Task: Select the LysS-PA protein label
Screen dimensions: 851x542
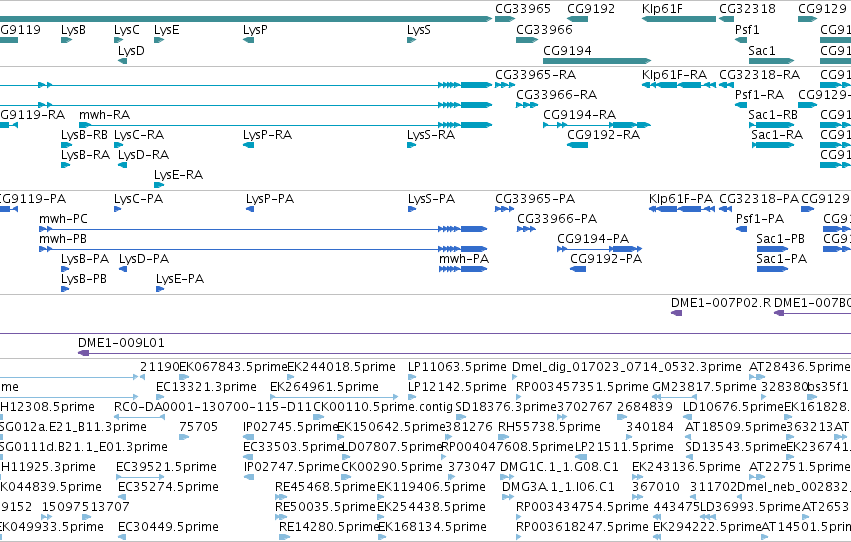Action: (431, 199)
